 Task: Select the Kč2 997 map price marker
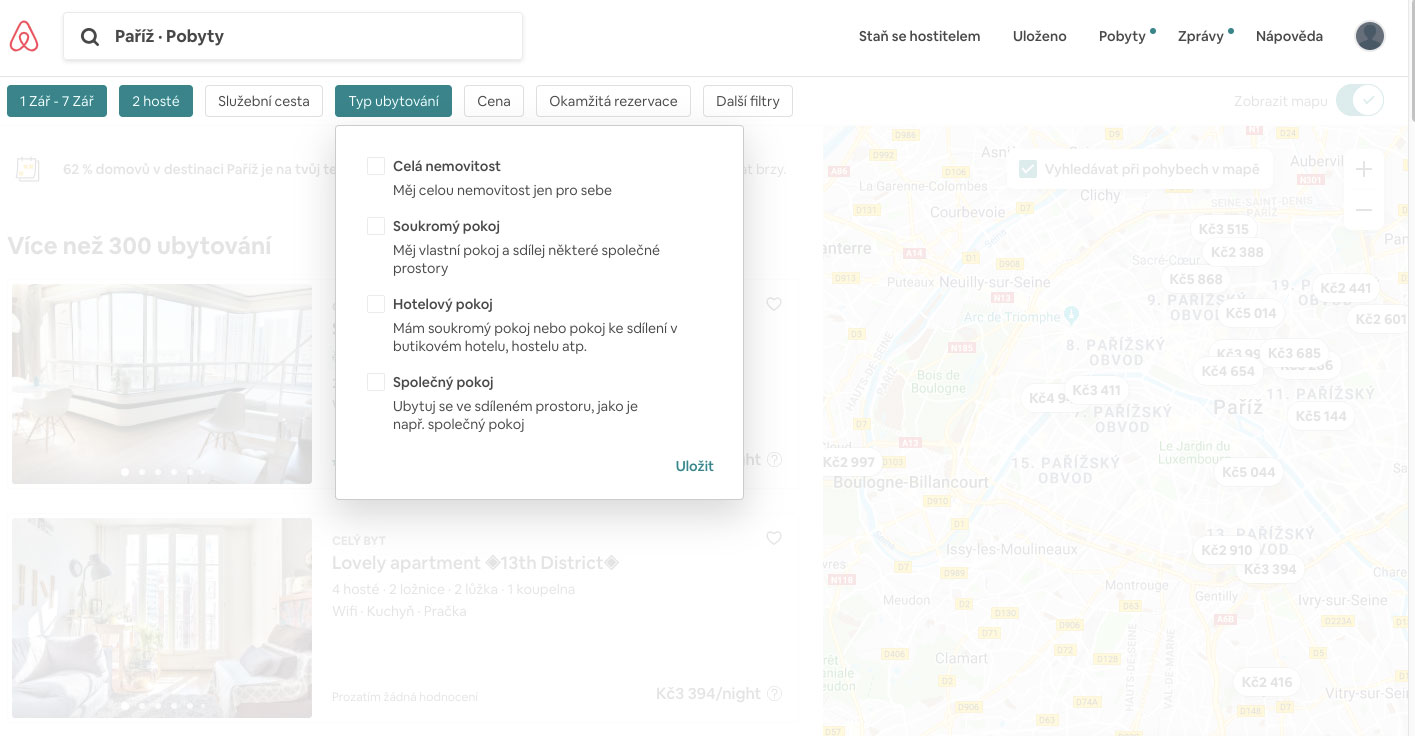pos(850,462)
